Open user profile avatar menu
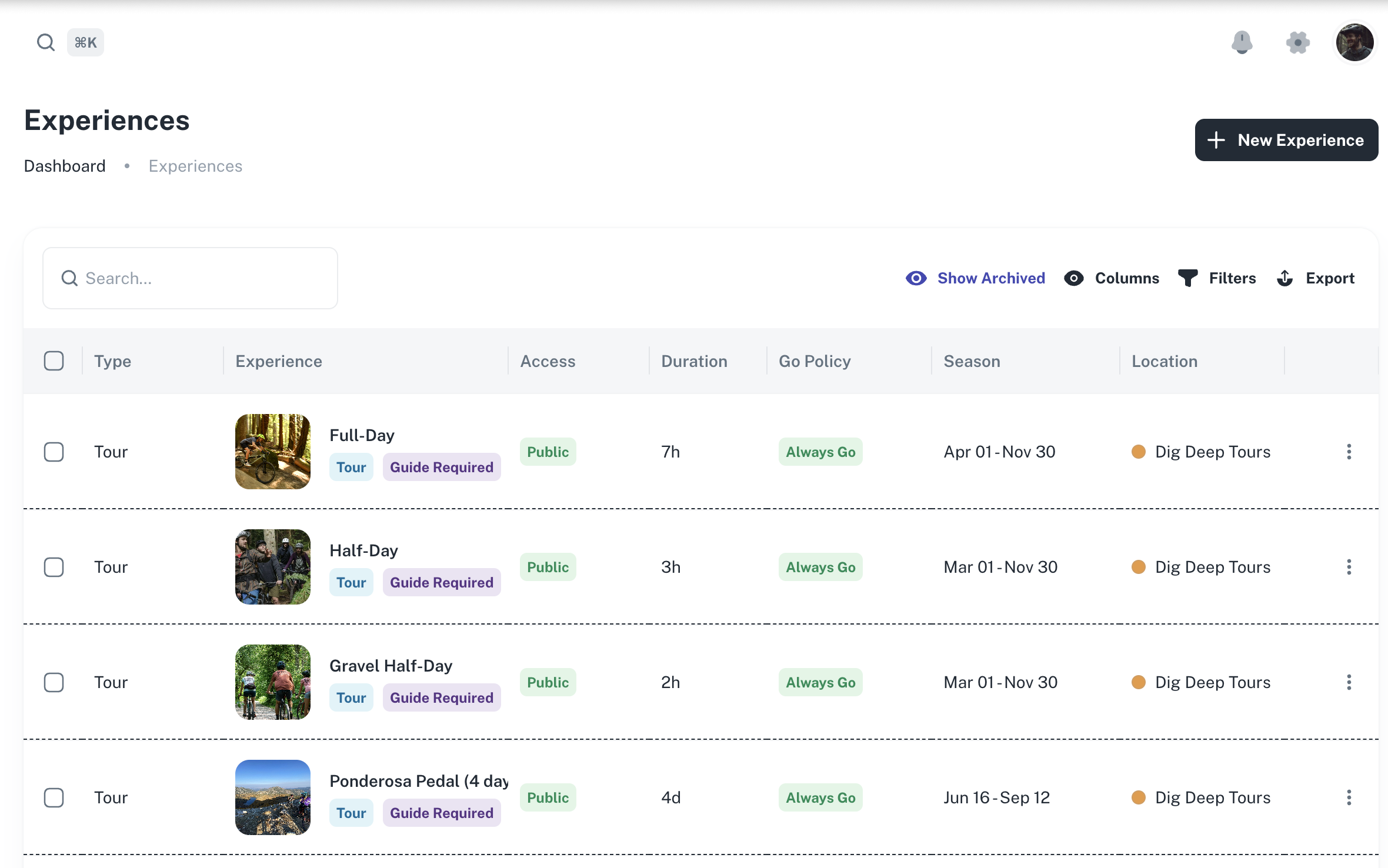This screenshot has width=1388, height=868. click(1354, 42)
